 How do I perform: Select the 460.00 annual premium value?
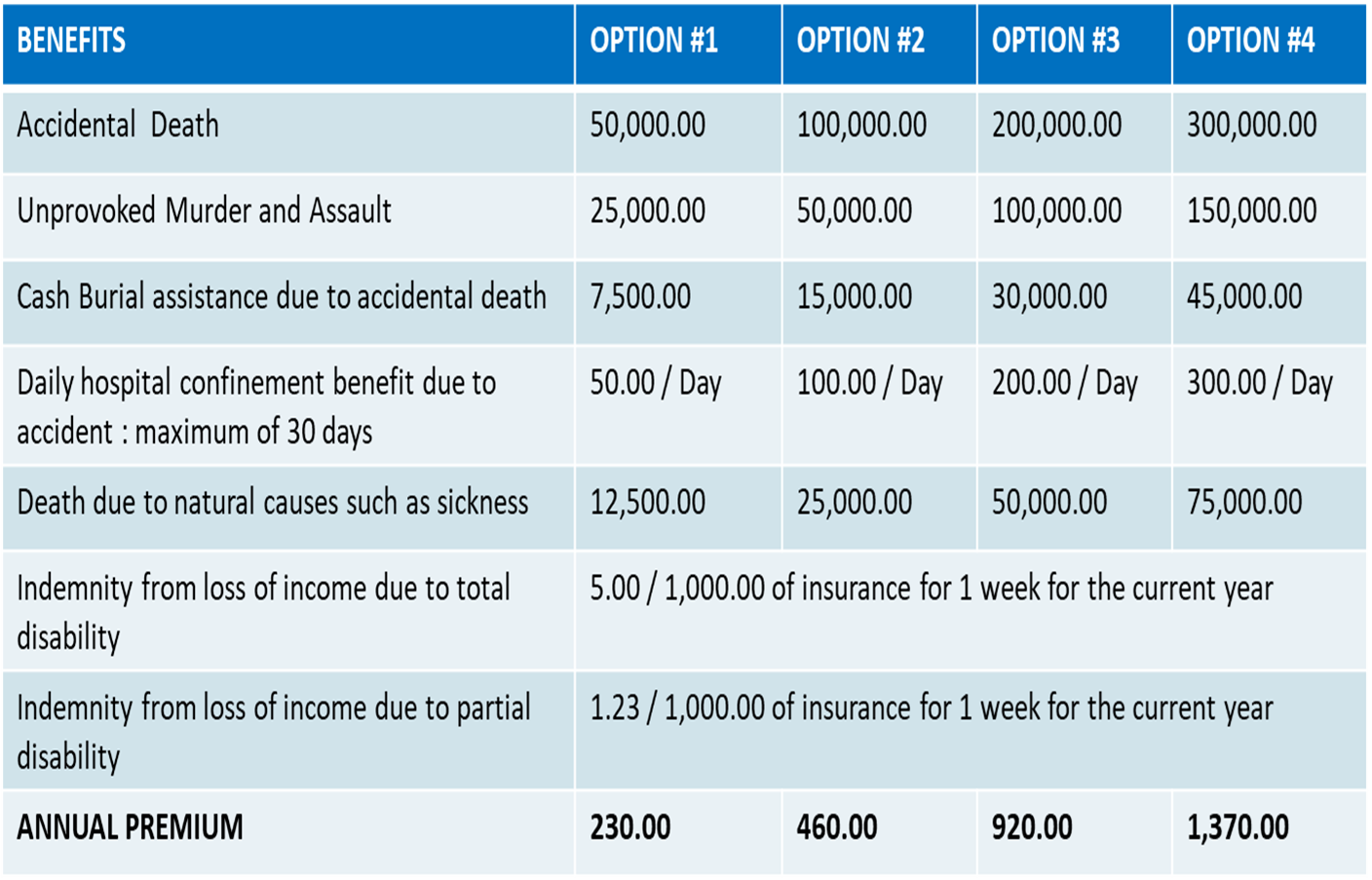[x=836, y=827]
